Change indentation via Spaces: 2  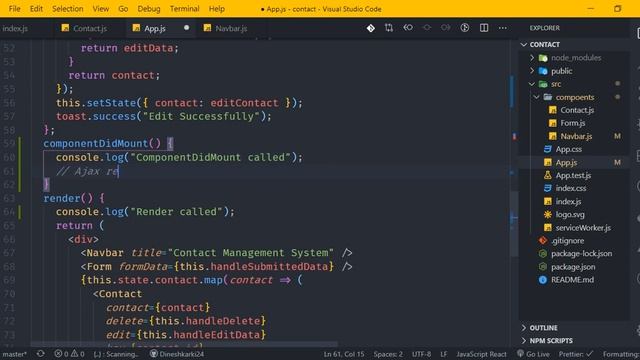point(388,354)
